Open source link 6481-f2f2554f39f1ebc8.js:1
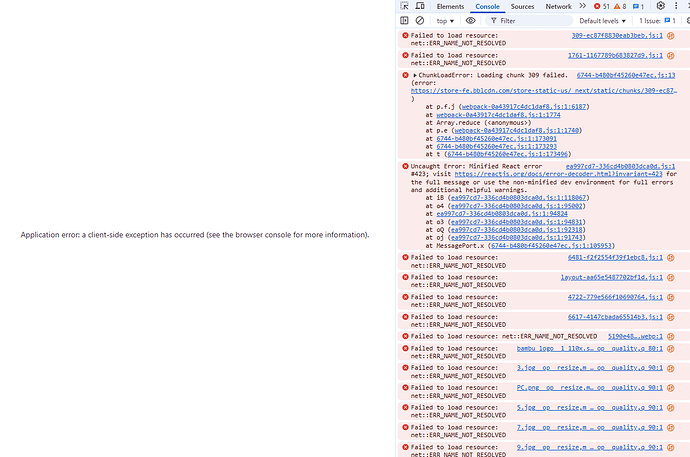Image resolution: width=690 pixels, height=457 pixels. 615,258
